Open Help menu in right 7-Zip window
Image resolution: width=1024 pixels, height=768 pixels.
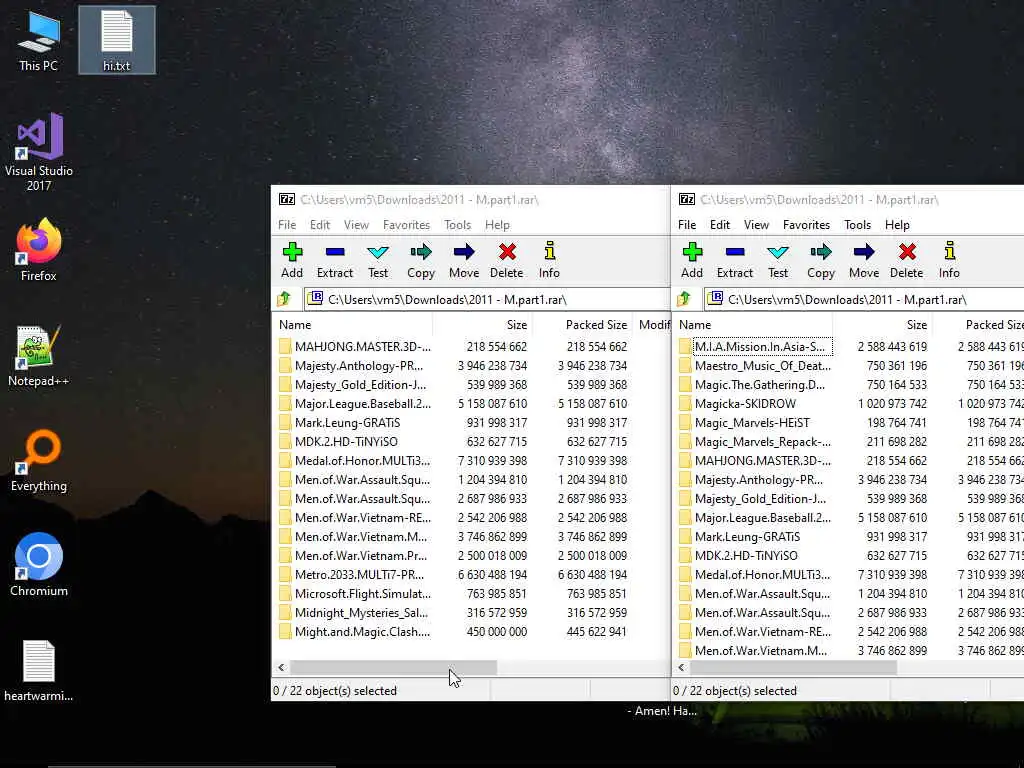pos(897,225)
